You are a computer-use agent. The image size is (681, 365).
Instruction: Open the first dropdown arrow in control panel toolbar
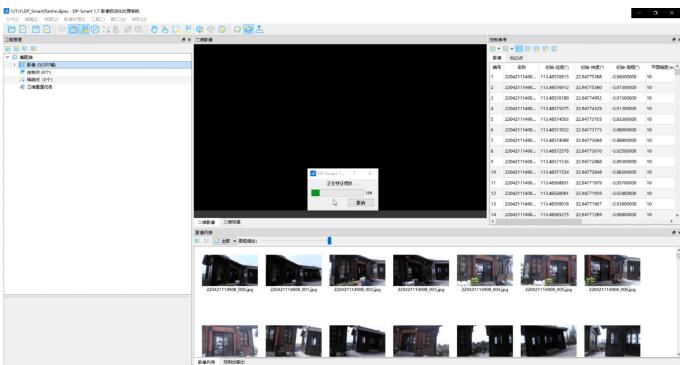(499, 49)
